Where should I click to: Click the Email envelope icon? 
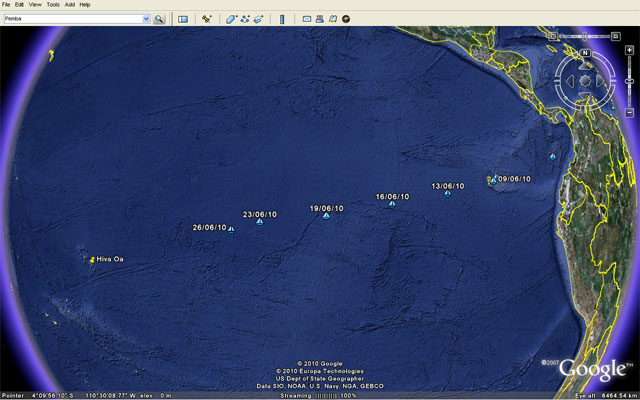click(x=307, y=19)
